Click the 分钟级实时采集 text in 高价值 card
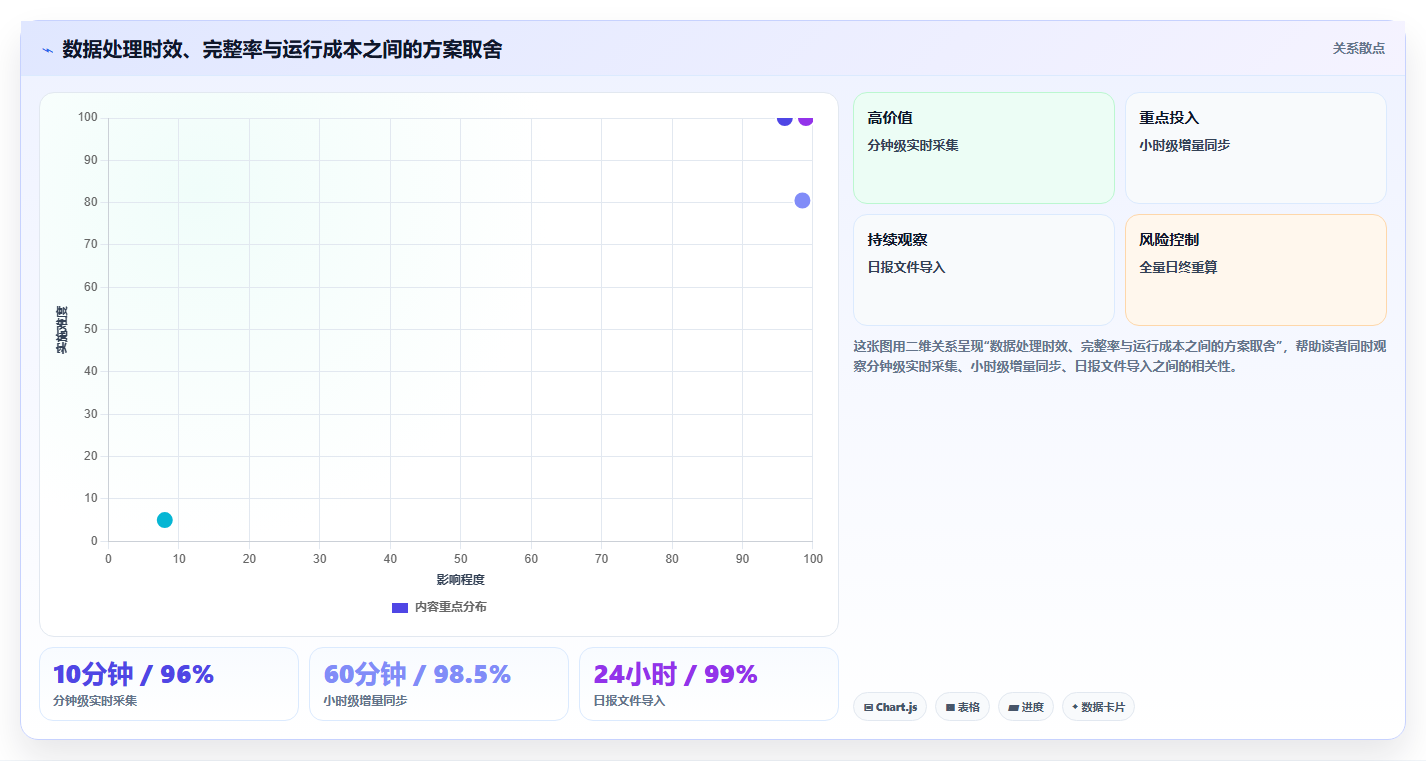This screenshot has height=761, width=1426. (x=913, y=145)
